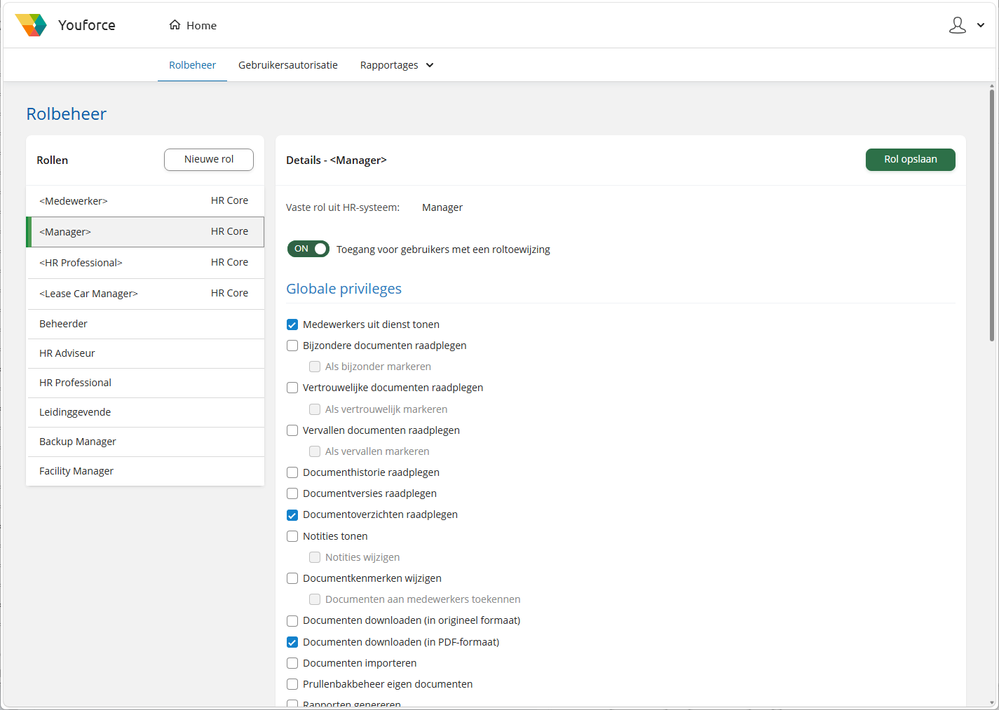999x710 pixels.
Task: Open the user profile icon
Action: pos(957,25)
